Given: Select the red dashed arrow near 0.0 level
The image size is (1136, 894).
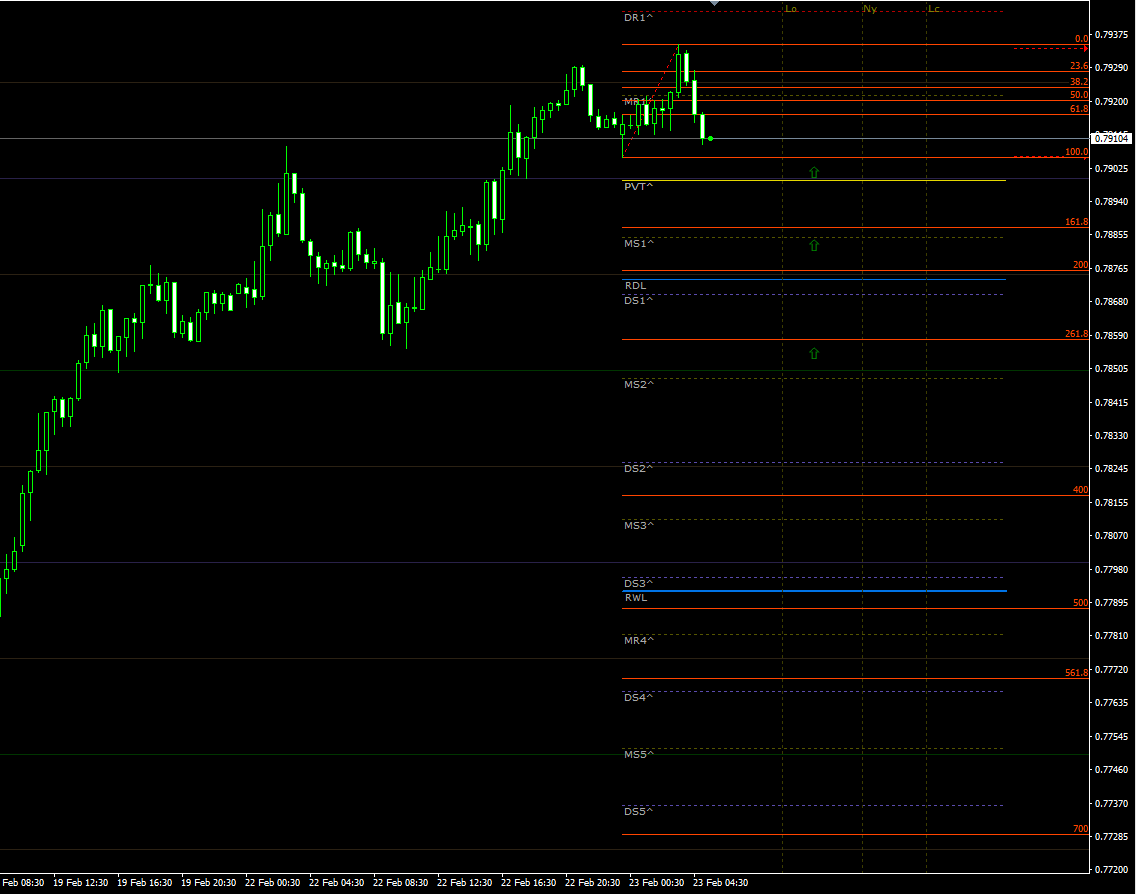Looking at the screenshot, I should [1051, 49].
